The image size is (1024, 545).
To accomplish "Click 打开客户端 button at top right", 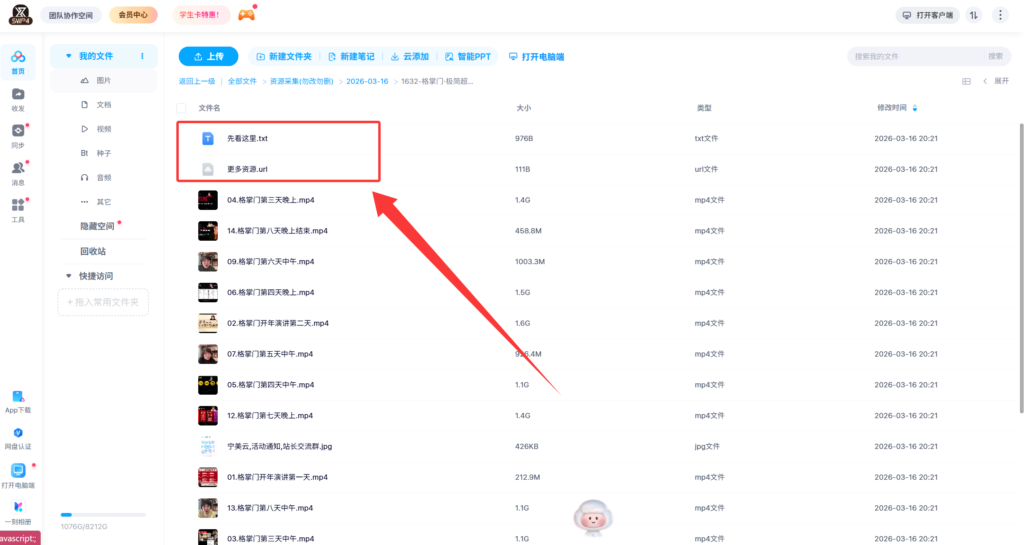I will pyautogui.click(x=927, y=15).
